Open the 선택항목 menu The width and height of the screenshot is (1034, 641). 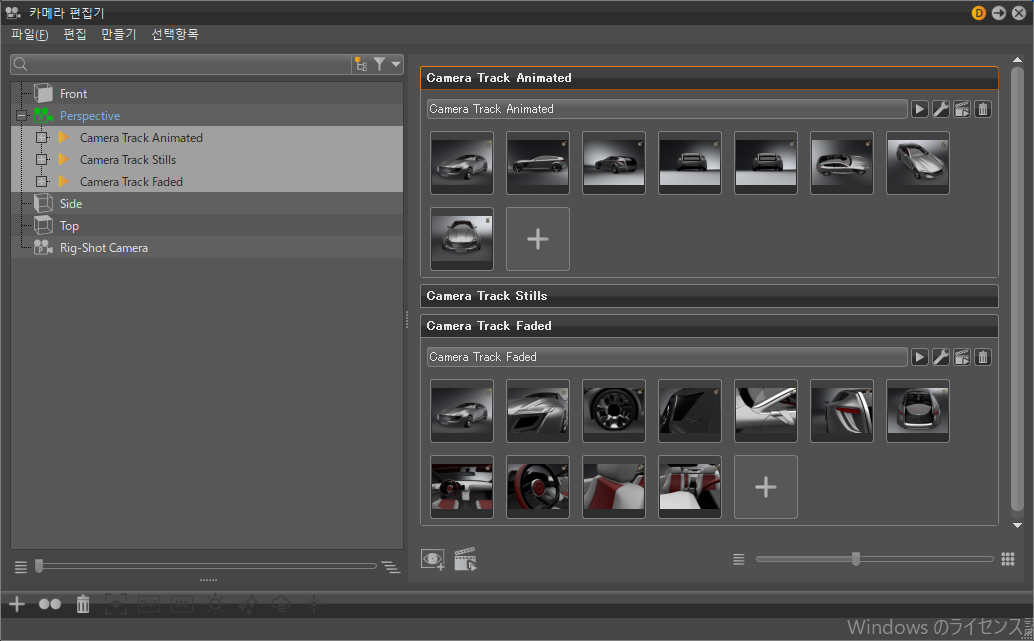pos(175,34)
